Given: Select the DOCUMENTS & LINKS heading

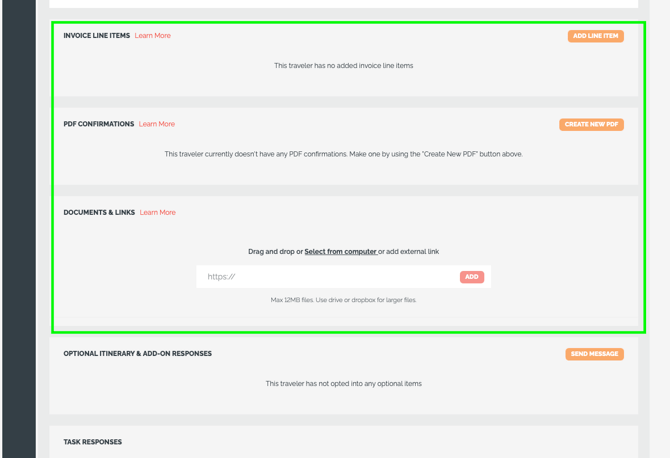Looking at the screenshot, I should point(99,212).
